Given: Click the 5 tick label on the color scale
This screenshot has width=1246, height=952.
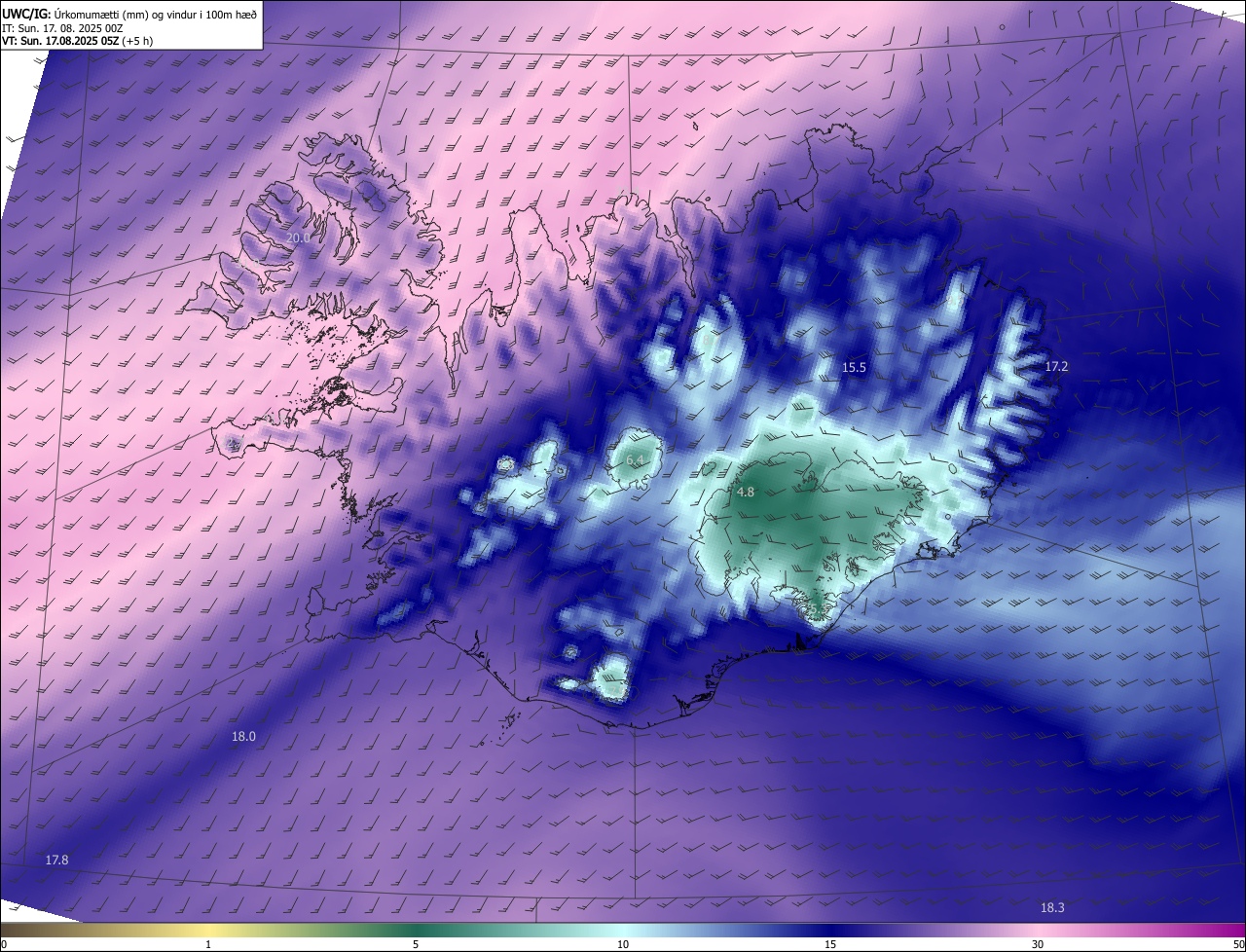Looking at the screenshot, I should [x=416, y=944].
